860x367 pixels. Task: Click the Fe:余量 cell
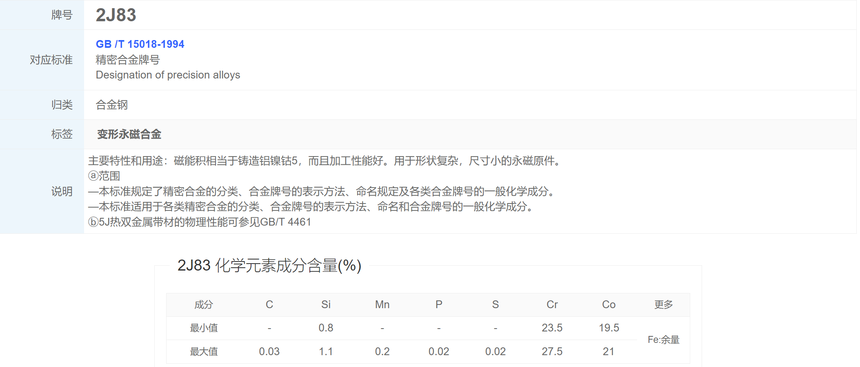tap(664, 340)
